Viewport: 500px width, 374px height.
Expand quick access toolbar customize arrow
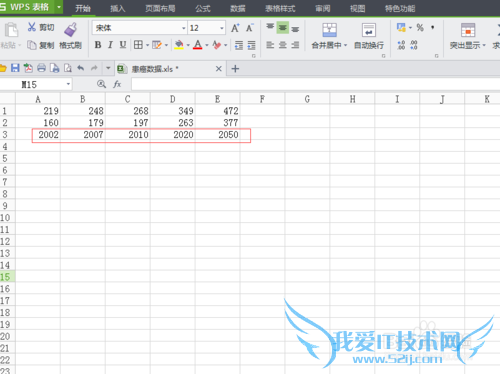108,68
